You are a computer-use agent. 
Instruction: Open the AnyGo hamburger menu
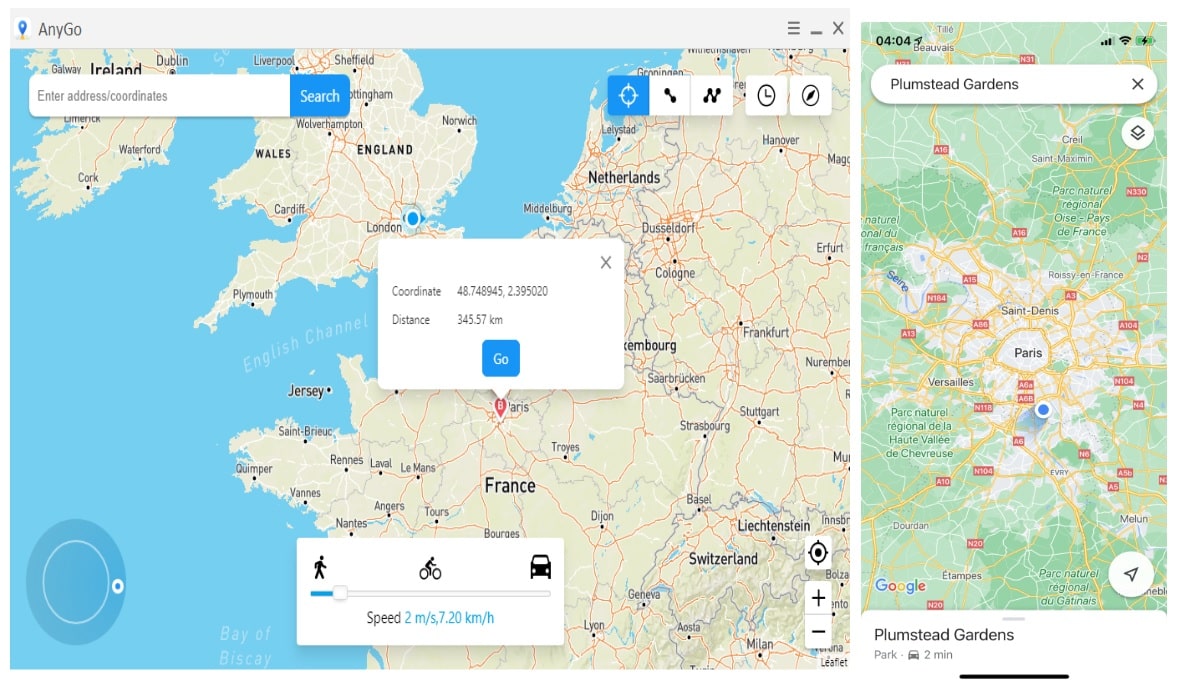793,29
